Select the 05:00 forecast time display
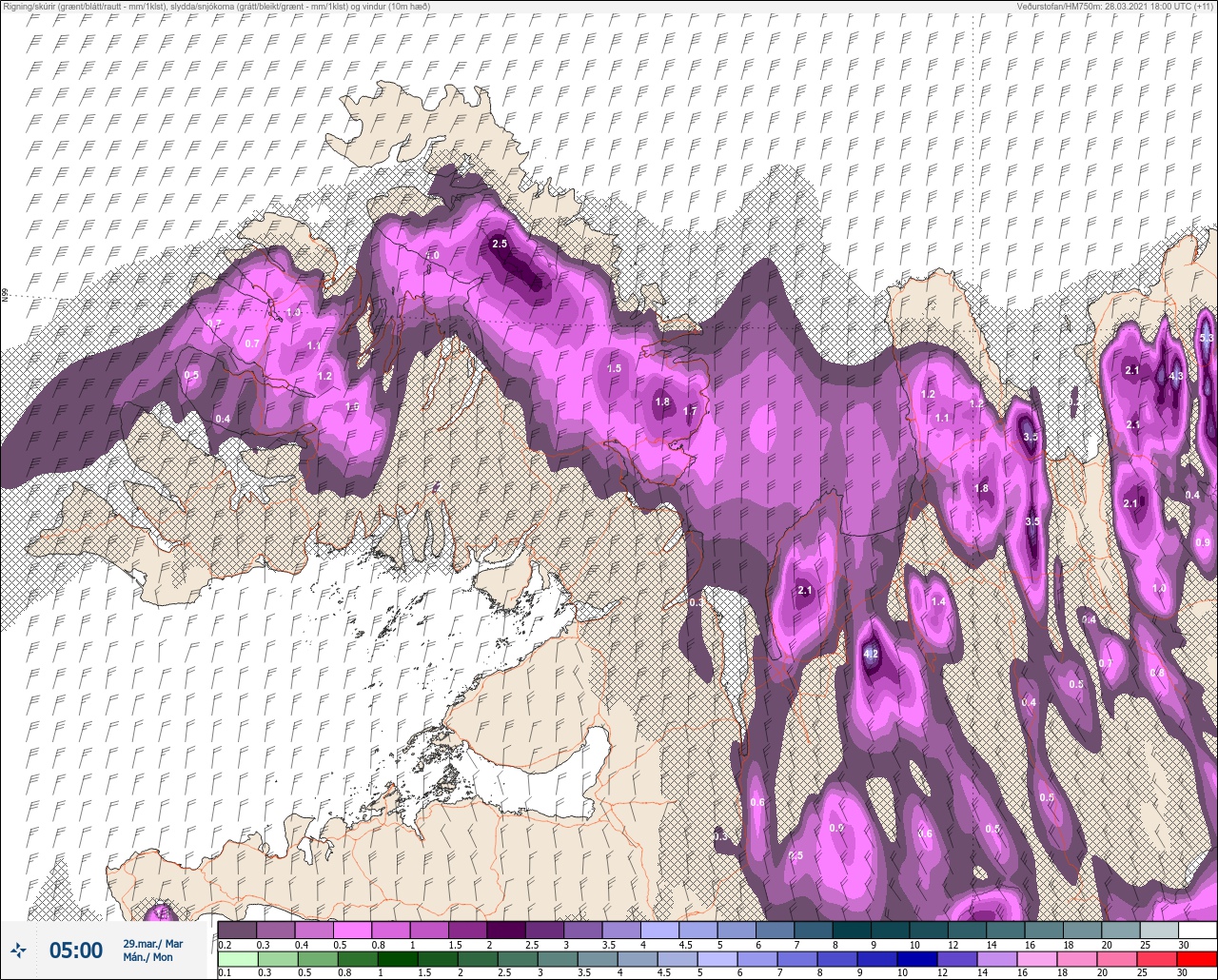This screenshot has height=980, width=1218. tap(75, 950)
